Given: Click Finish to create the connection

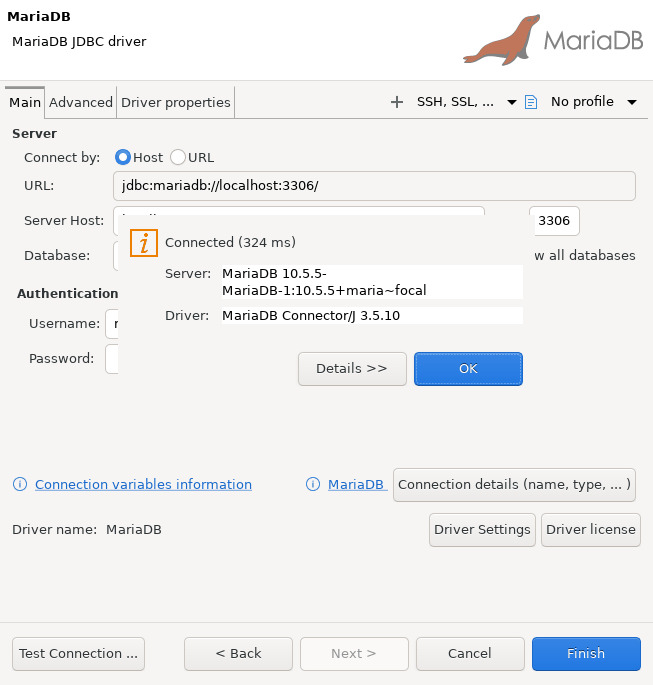Looking at the screenshot, I should [586, 654].
